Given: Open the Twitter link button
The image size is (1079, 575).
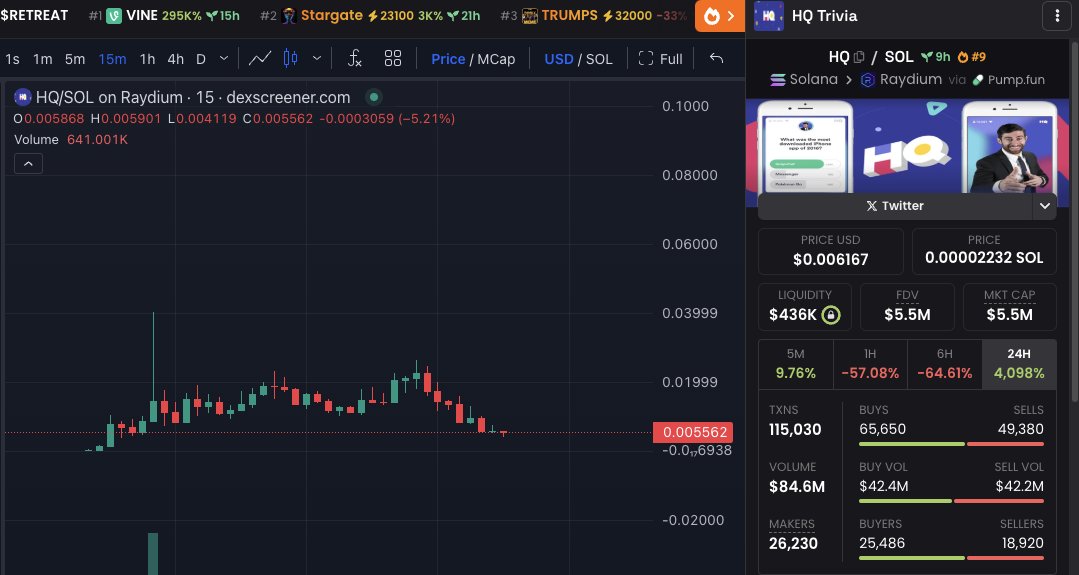Looking at the screenshot, I should [x=895, y=206].
